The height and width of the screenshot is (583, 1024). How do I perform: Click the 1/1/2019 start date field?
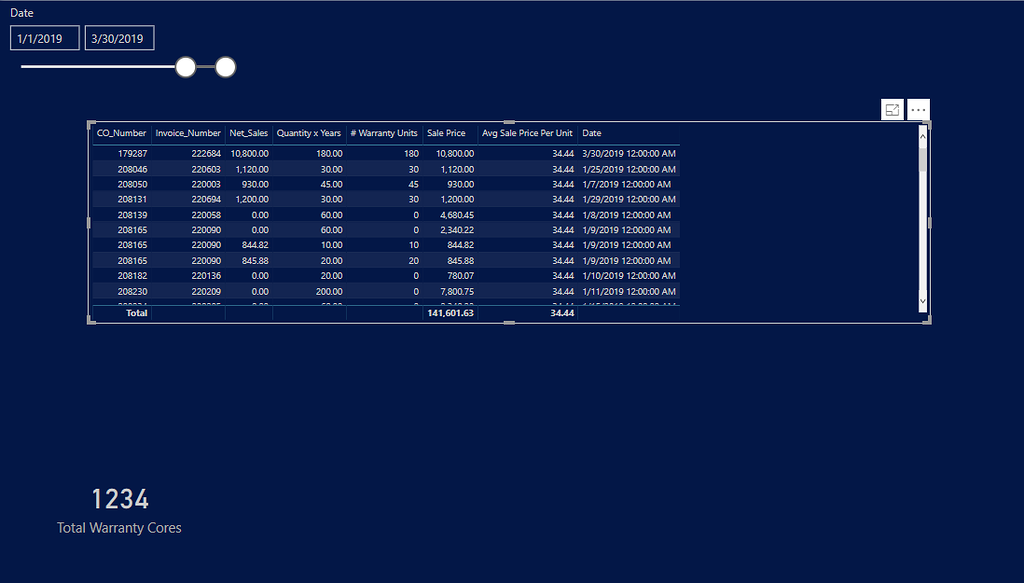click(x=44, y=37)
